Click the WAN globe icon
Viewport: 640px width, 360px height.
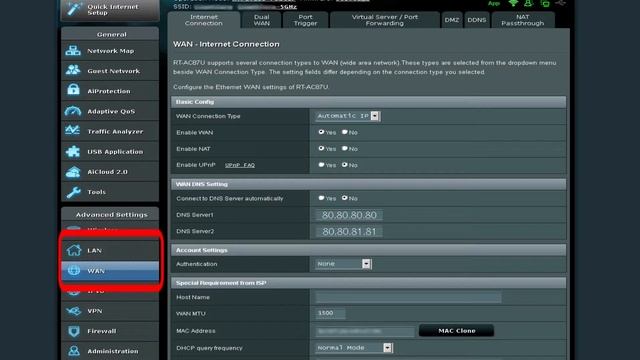(74, 270)
